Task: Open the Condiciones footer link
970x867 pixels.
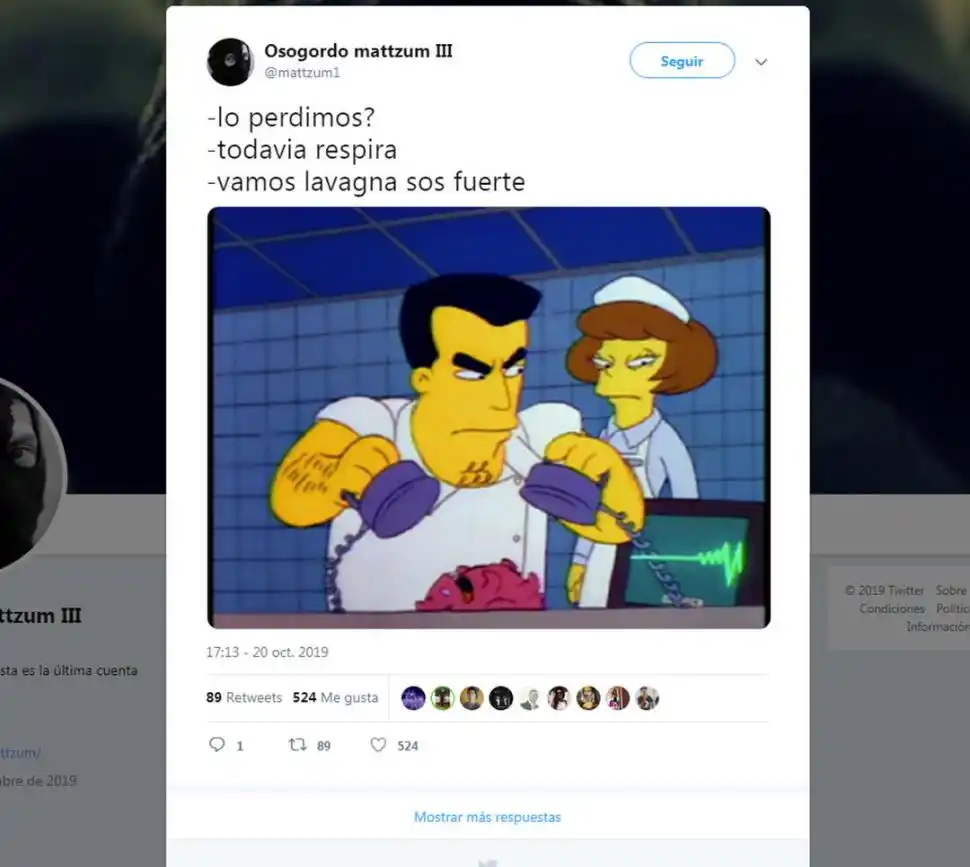Action: pyautogui.click(x=891, y=608)
